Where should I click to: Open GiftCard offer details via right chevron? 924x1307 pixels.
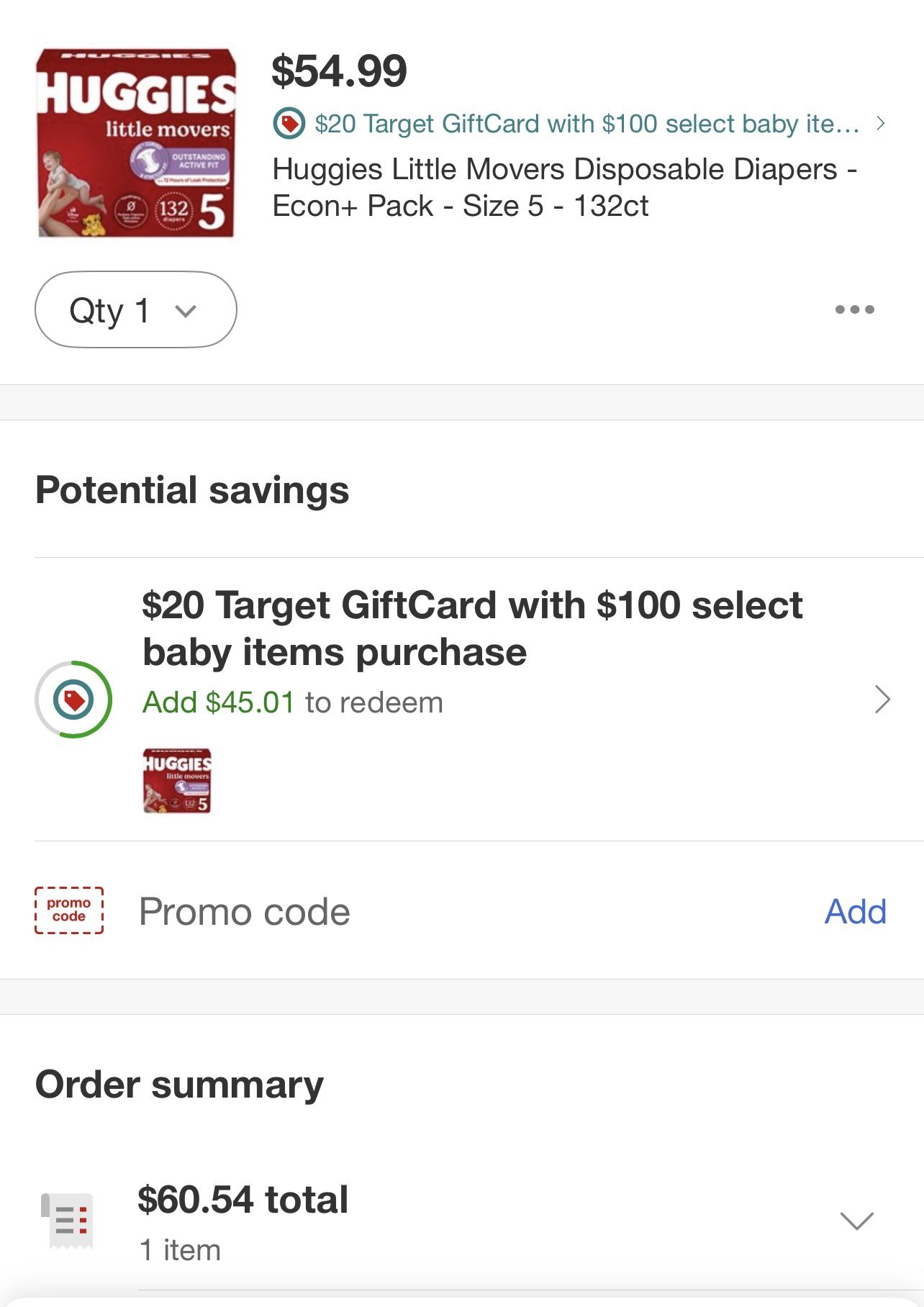click(882, 700)
